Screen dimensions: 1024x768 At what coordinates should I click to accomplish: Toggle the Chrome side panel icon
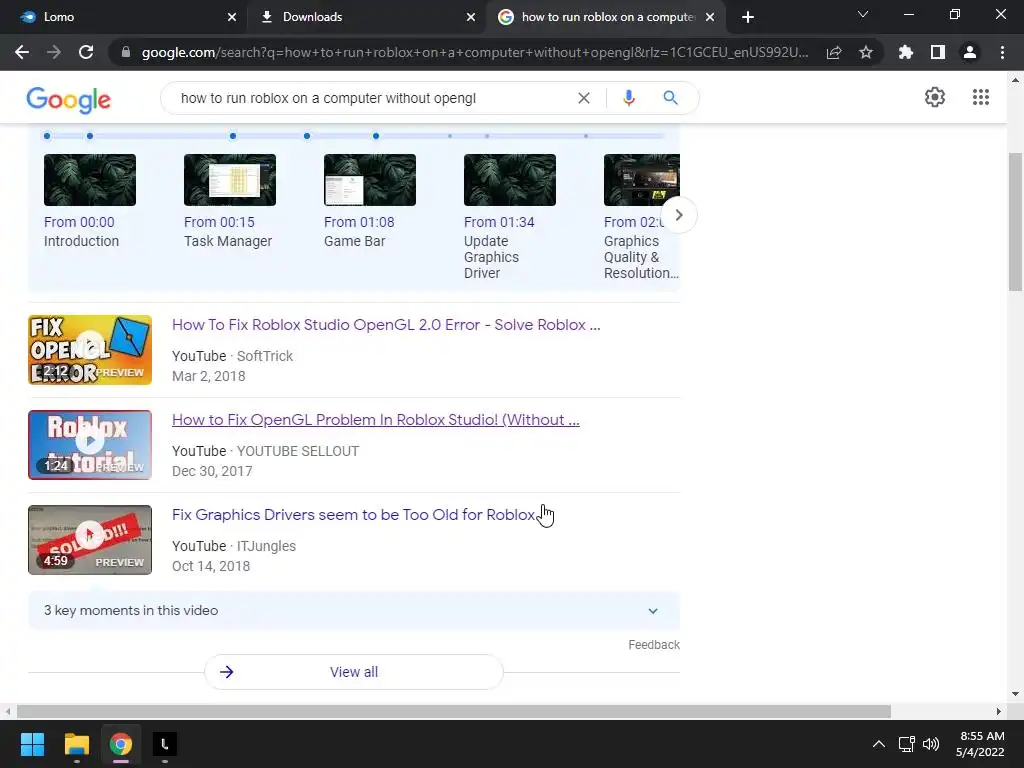click(938, 52)
